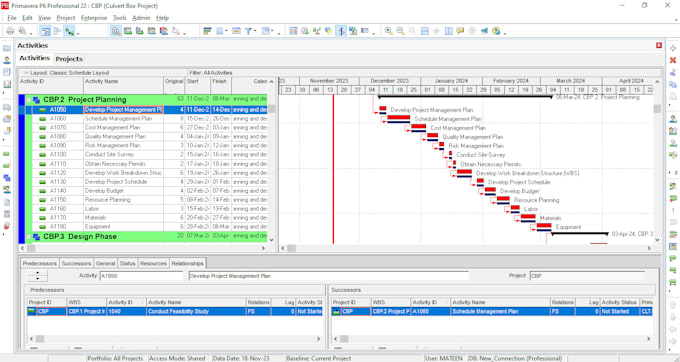Image resolution: width=680 pixels, height=362 pixels.
Task: Click the Trace Logic toolbar icon
Action: (x=176, y=31)
